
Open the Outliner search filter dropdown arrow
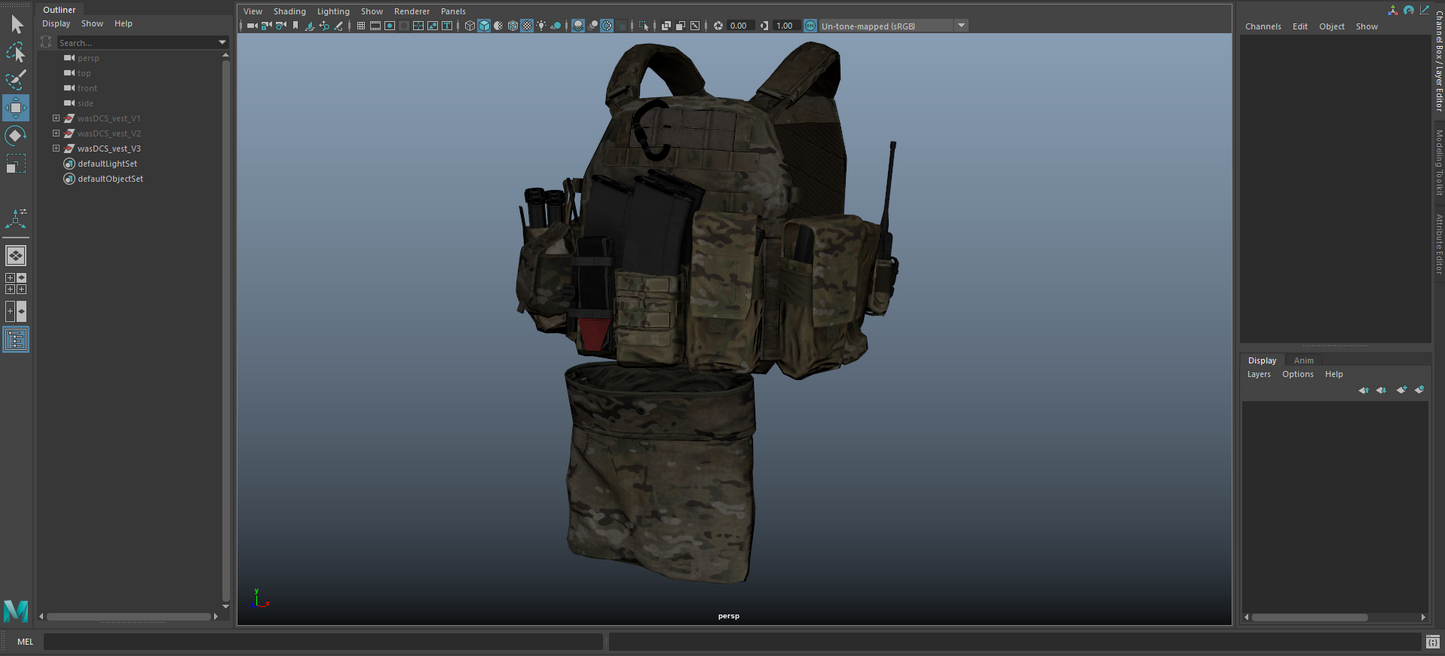click(x=224, y=42)
